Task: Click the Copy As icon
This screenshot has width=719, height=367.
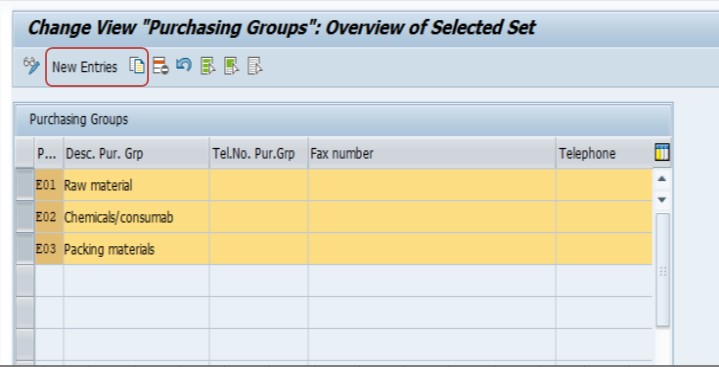Action: [x=137, y=66]
